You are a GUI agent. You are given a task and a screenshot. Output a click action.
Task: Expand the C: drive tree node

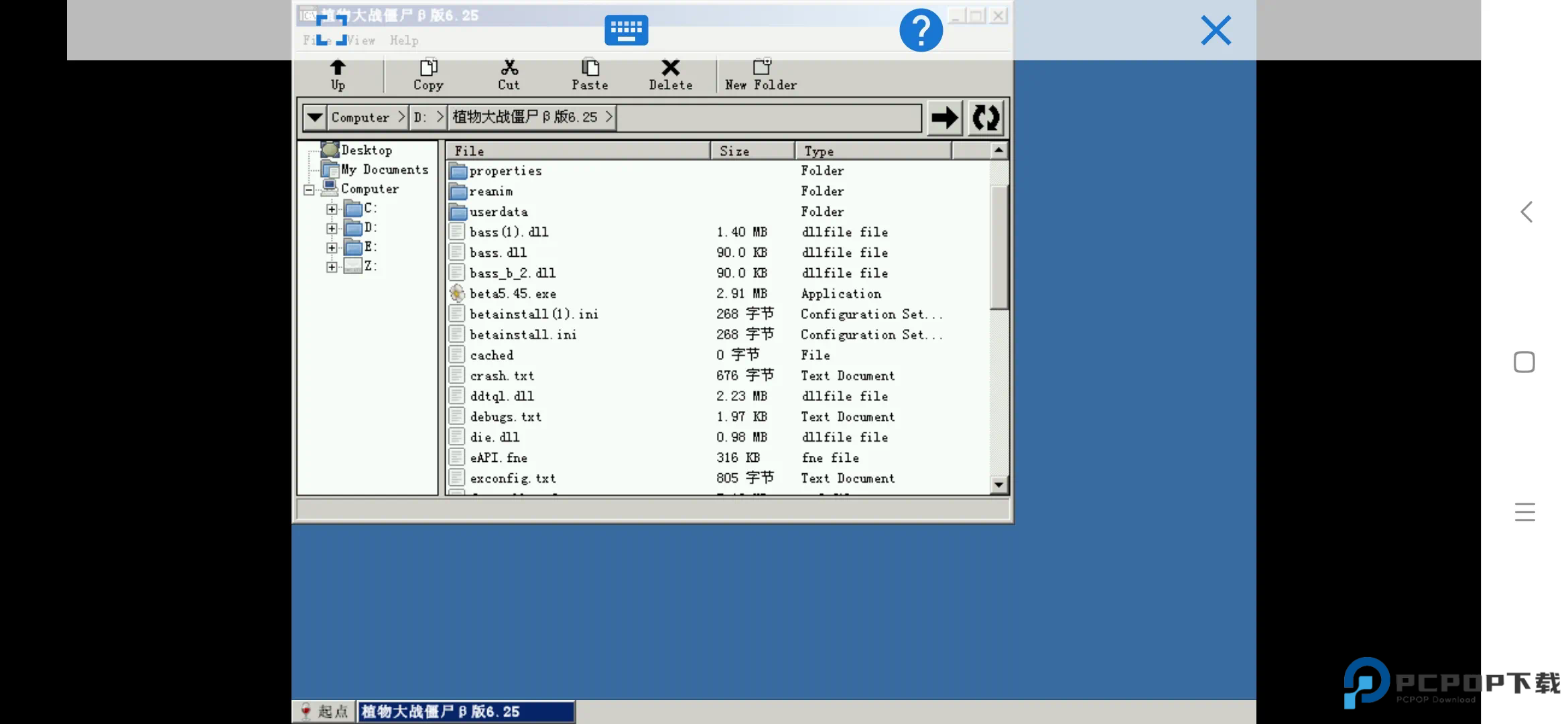[332, 209]
